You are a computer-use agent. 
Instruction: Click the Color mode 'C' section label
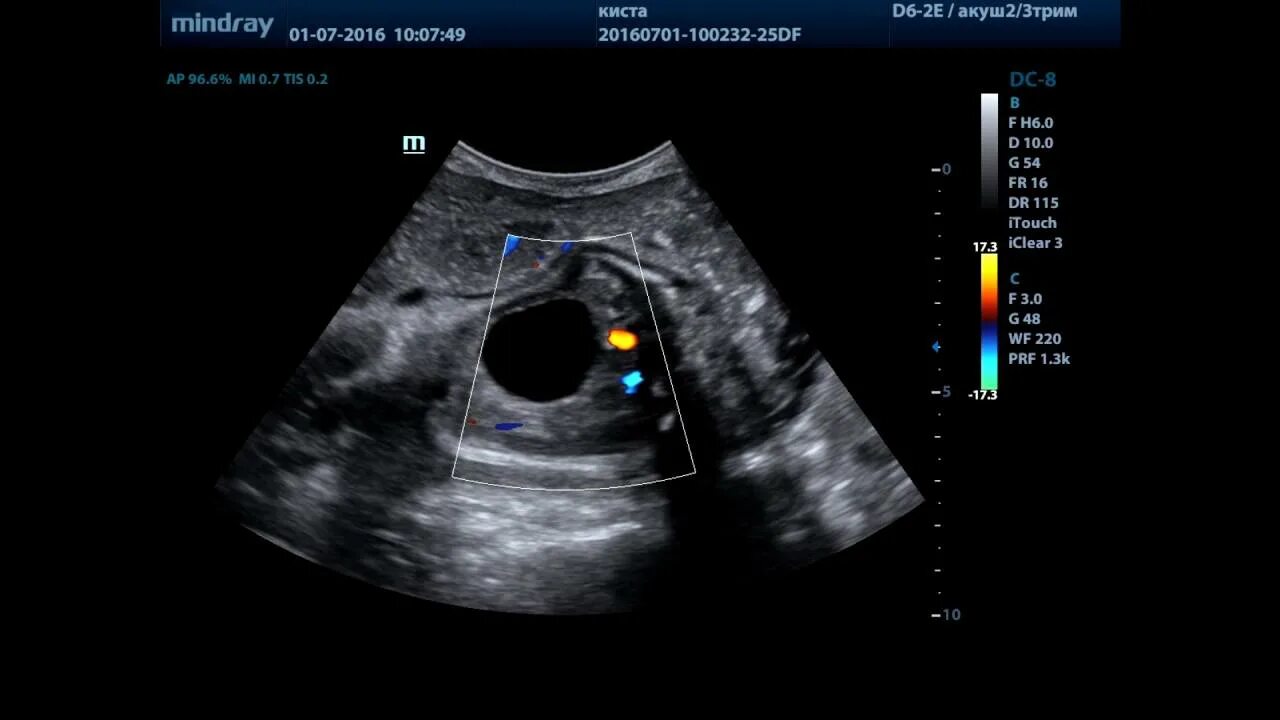click(x=1015, y=279)
